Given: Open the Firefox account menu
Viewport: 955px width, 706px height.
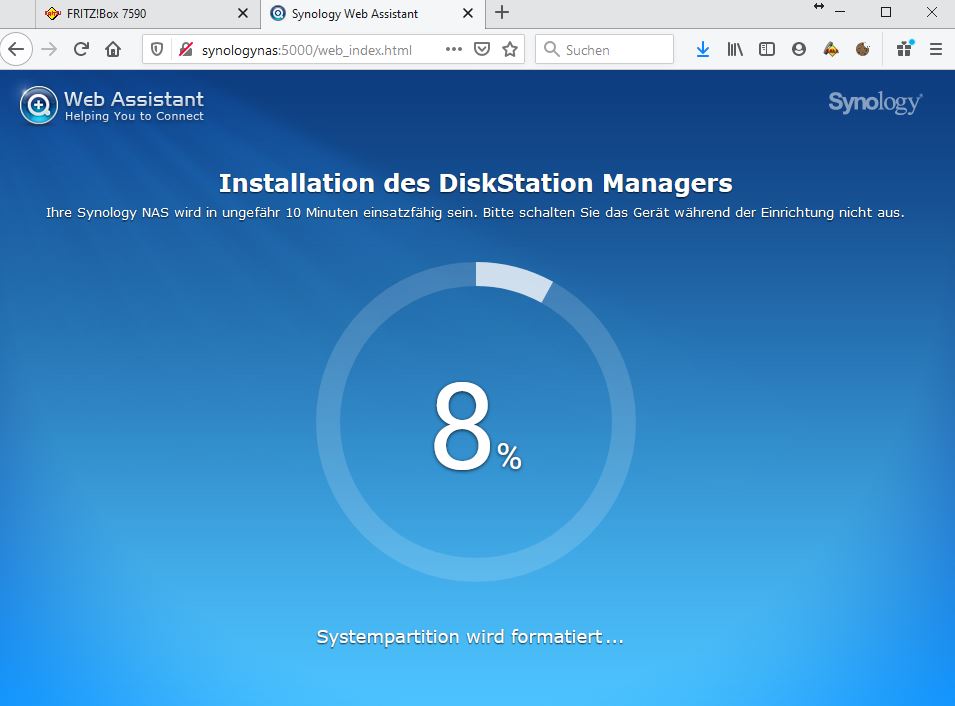Looking at the screenshot, I should tap(798, 49).
